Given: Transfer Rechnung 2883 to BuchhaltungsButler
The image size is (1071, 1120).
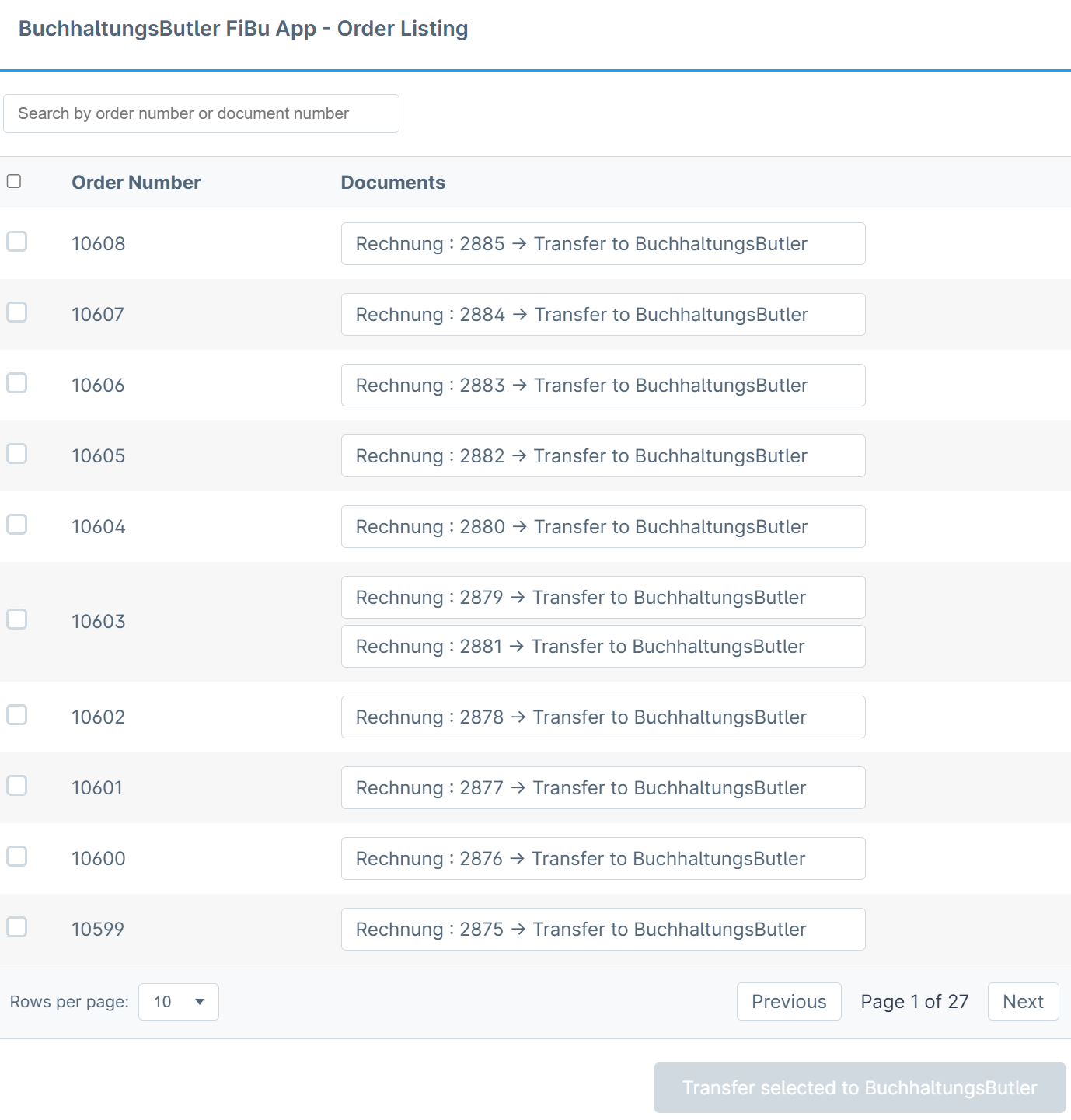Looking at the screenshot, I should 603,386.
